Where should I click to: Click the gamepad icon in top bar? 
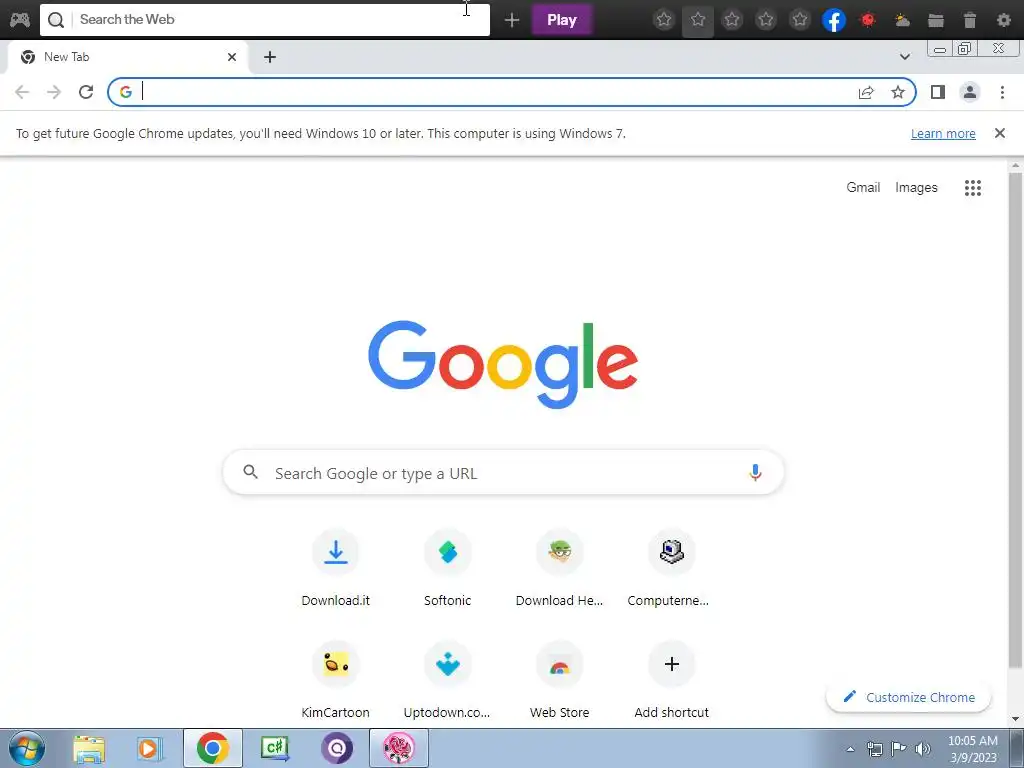click(20, 20)
